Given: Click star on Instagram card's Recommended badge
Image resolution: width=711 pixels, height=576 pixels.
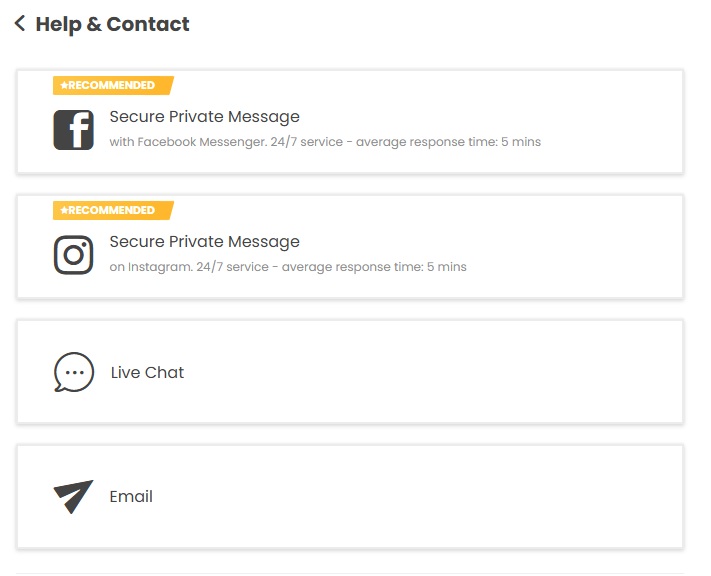Looking at the screenshot, I should click(x=63, y=211).
